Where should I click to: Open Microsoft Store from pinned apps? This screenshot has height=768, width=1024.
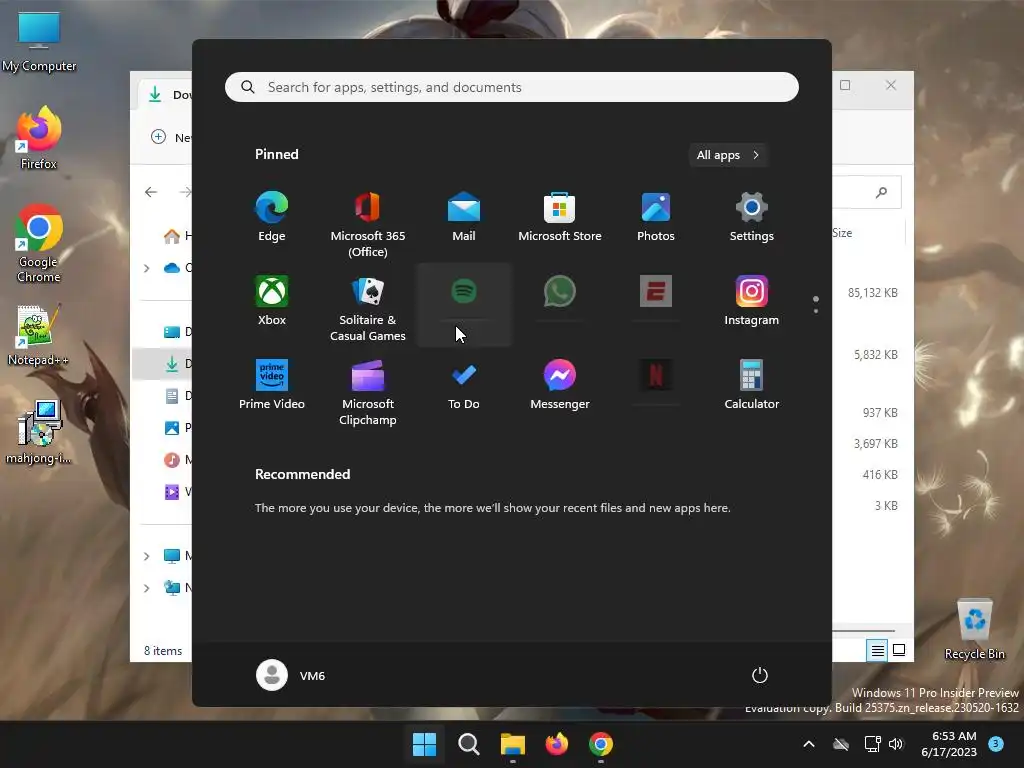coord(560,217)
